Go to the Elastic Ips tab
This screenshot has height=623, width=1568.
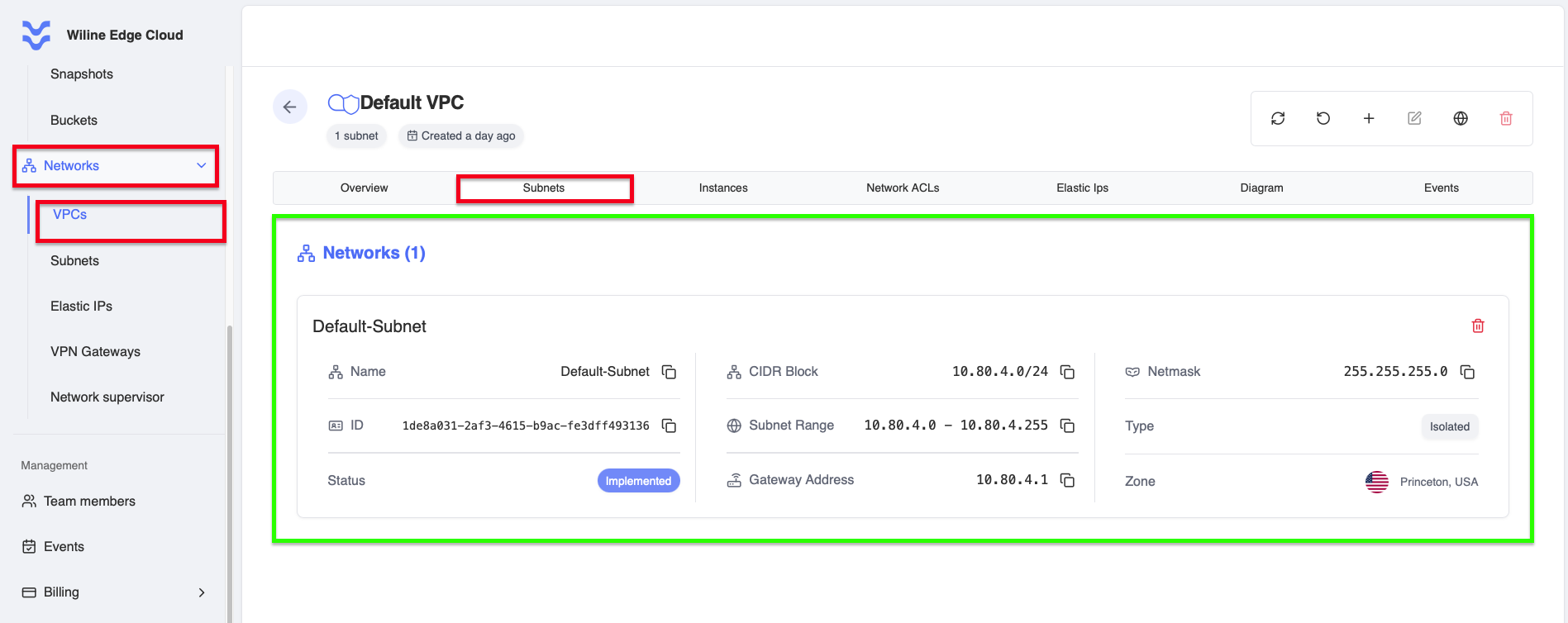coord(1082,188)
